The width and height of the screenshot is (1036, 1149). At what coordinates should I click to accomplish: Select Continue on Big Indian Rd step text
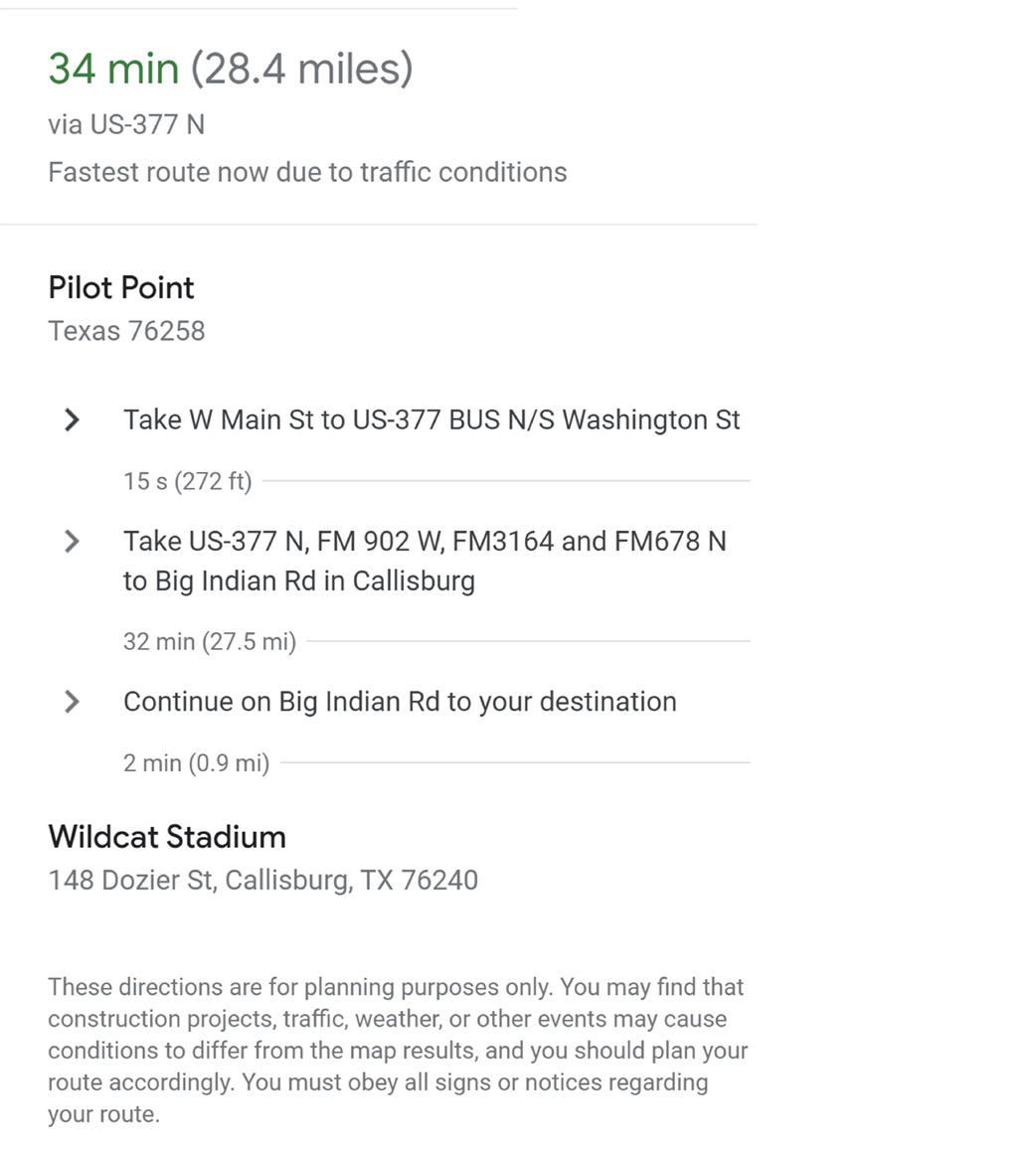(400, 702)
